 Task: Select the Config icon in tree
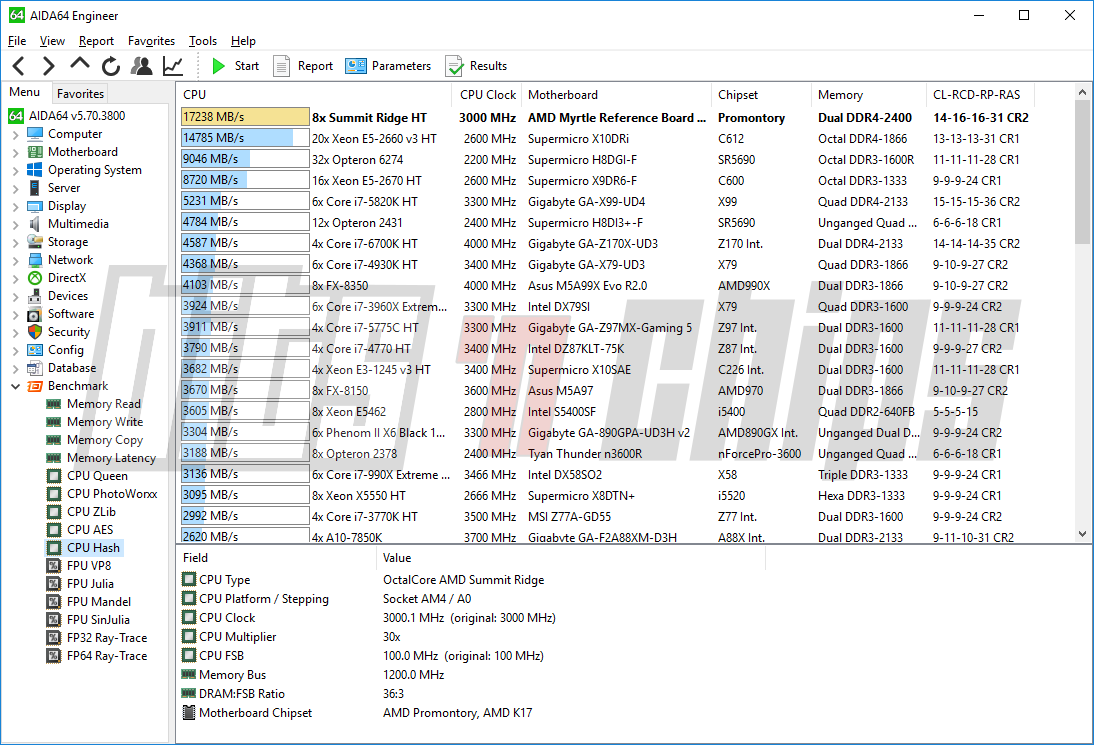[x=35, y=350]
